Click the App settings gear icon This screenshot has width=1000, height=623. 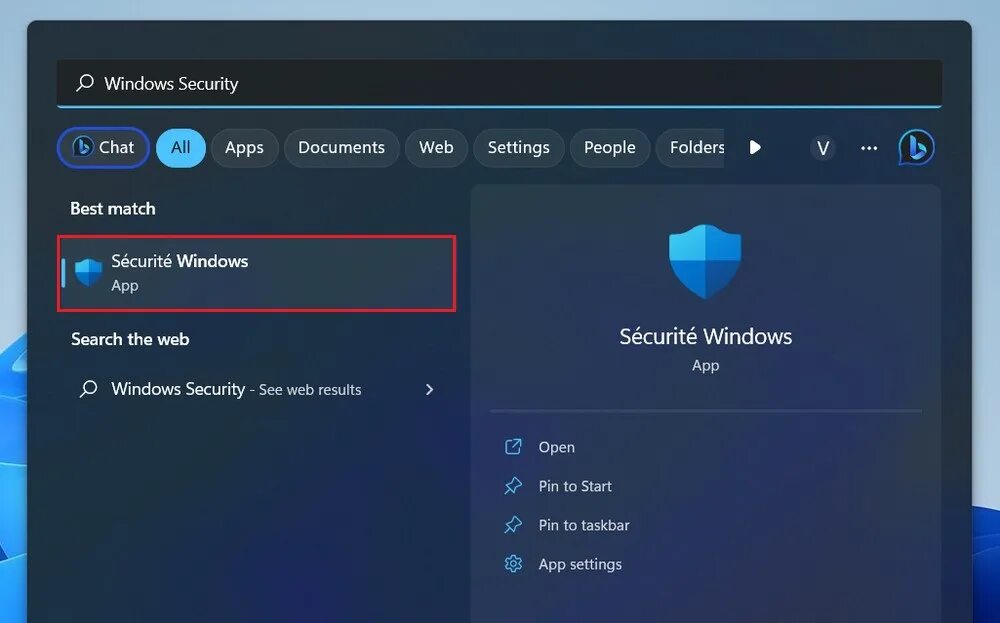(513, 564)
